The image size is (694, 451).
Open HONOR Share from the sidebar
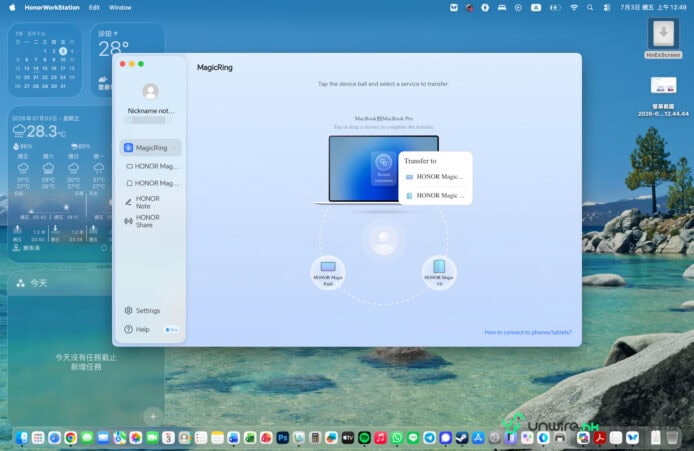(x=150, y=221)
